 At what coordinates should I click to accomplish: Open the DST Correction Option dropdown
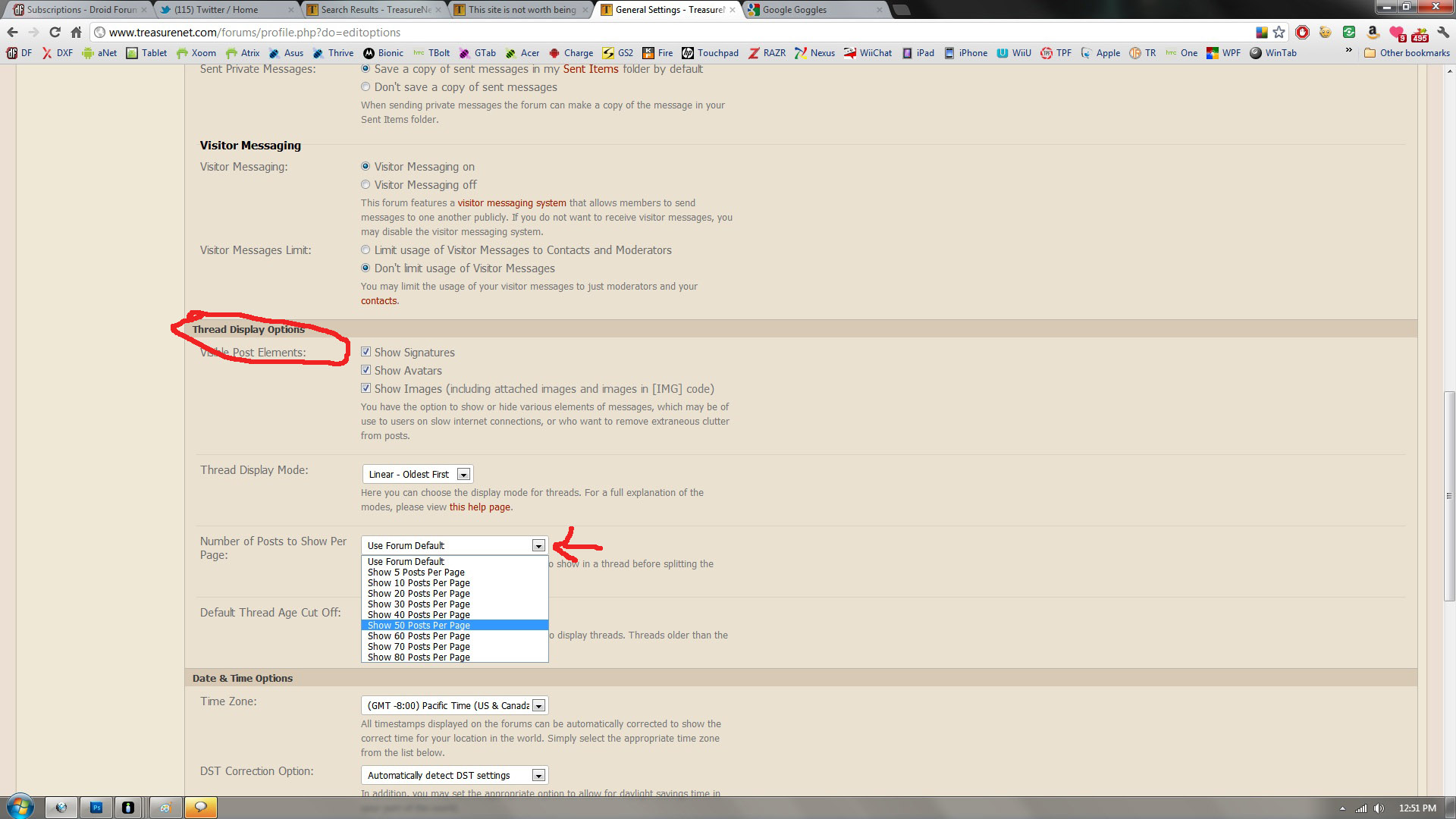pyautogui.click(x=454, y=775)
